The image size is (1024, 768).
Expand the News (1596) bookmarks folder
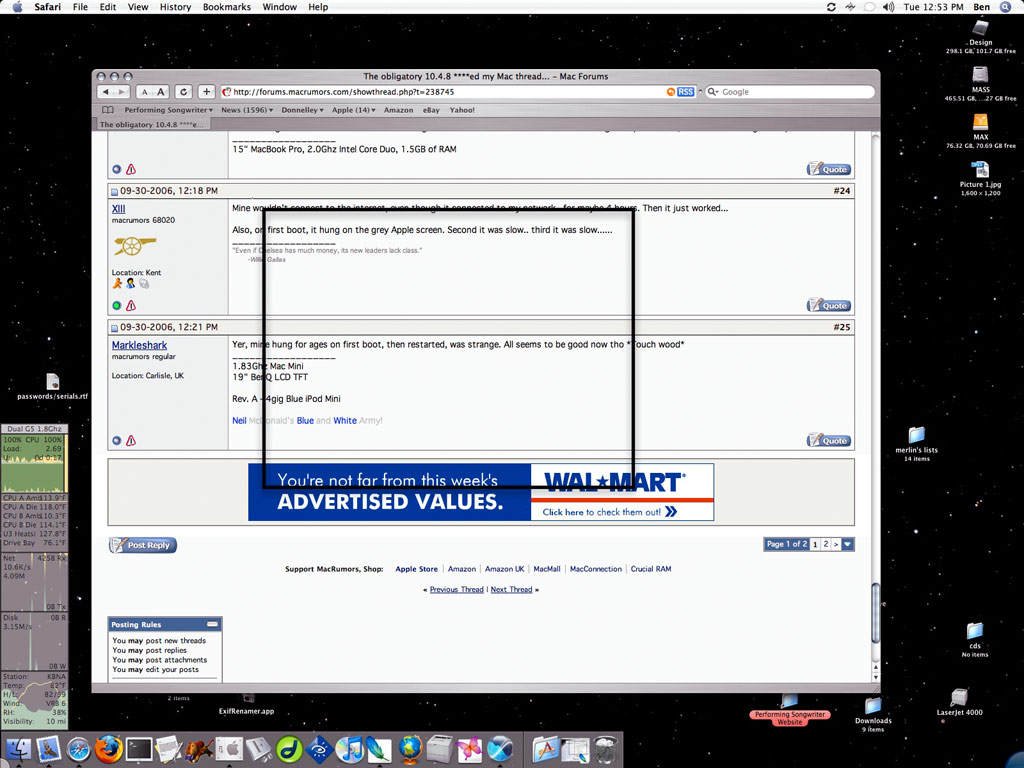(x=247, y=110)
